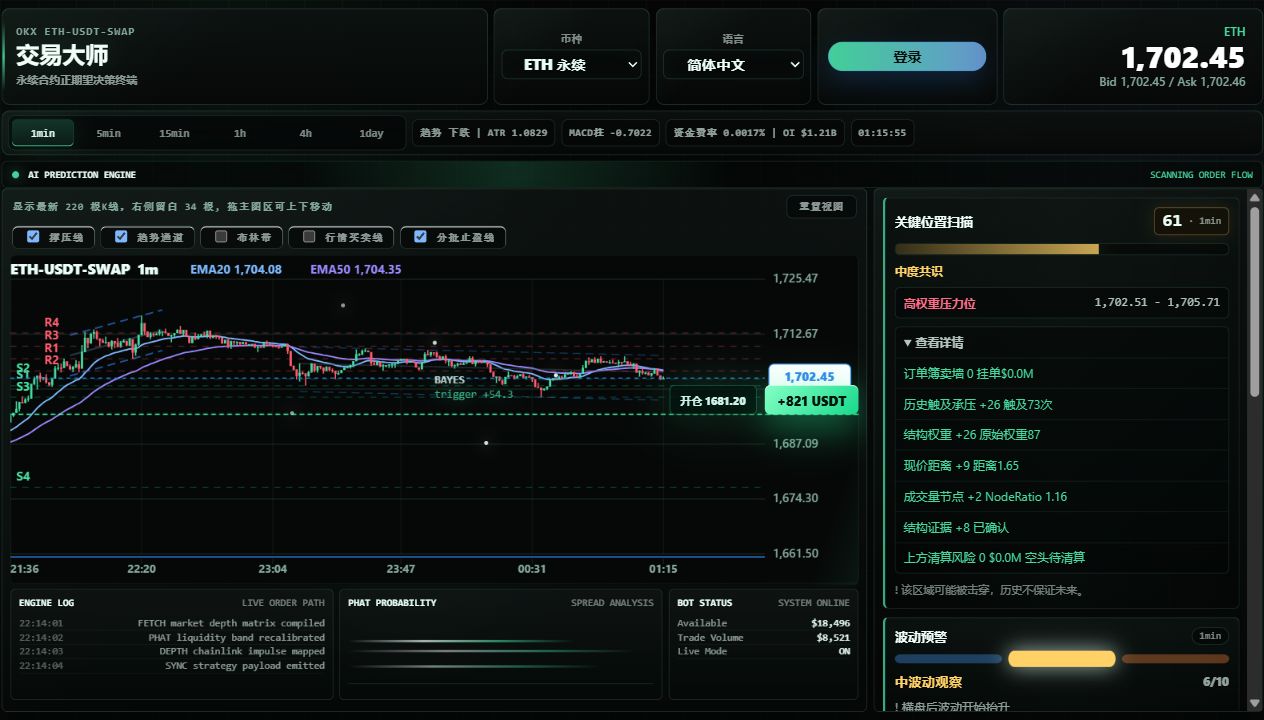
Task: Click the +821 USDT profit tag
Action: click(x=811, y=401)
